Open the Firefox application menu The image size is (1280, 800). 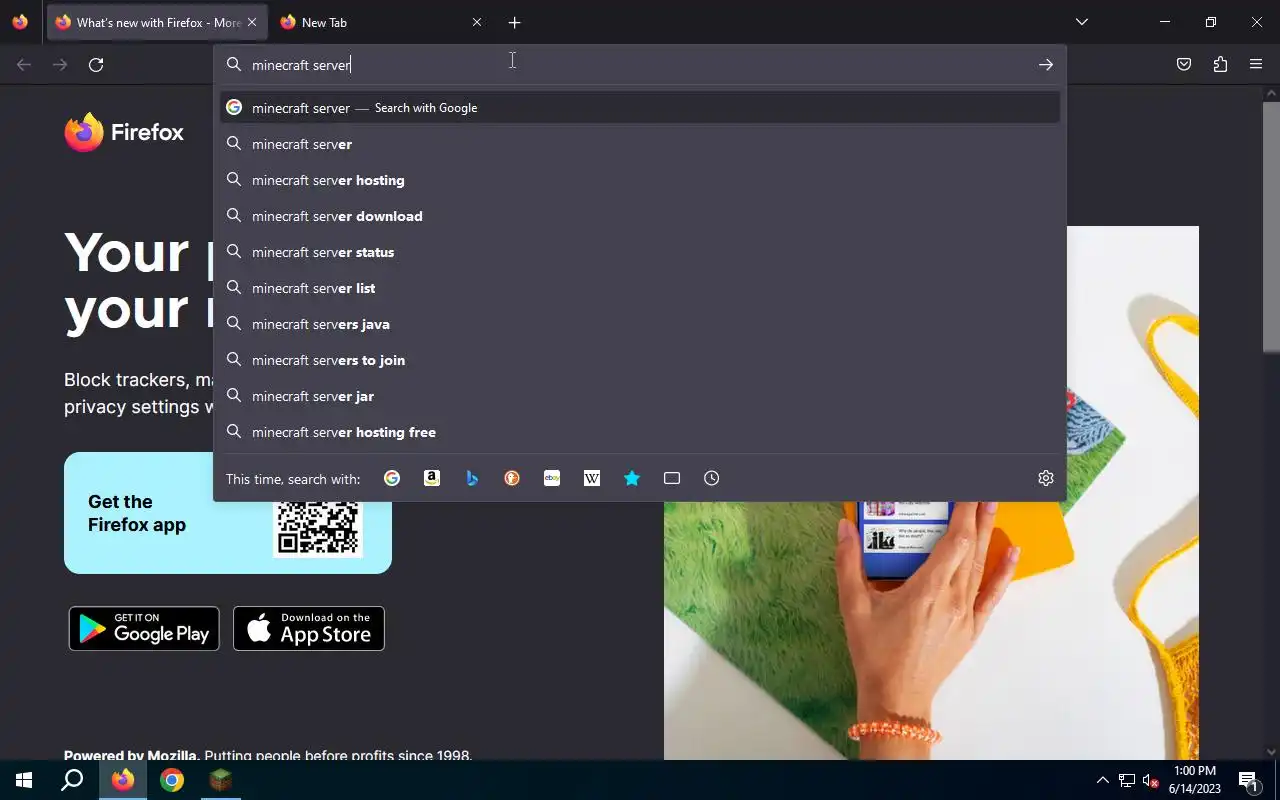pyautogui.click(x=1256, y=65)
